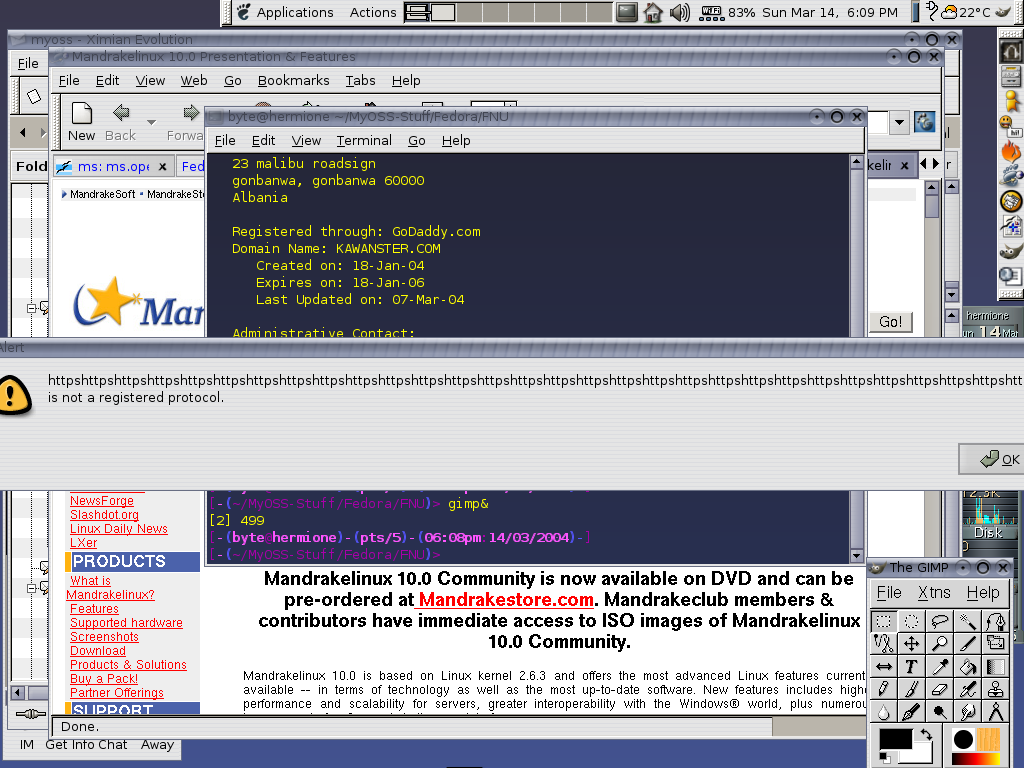Viewport: 1024px width, 768px height.
Task: Open GIMP active brush preview
Action: click(963, 739)
